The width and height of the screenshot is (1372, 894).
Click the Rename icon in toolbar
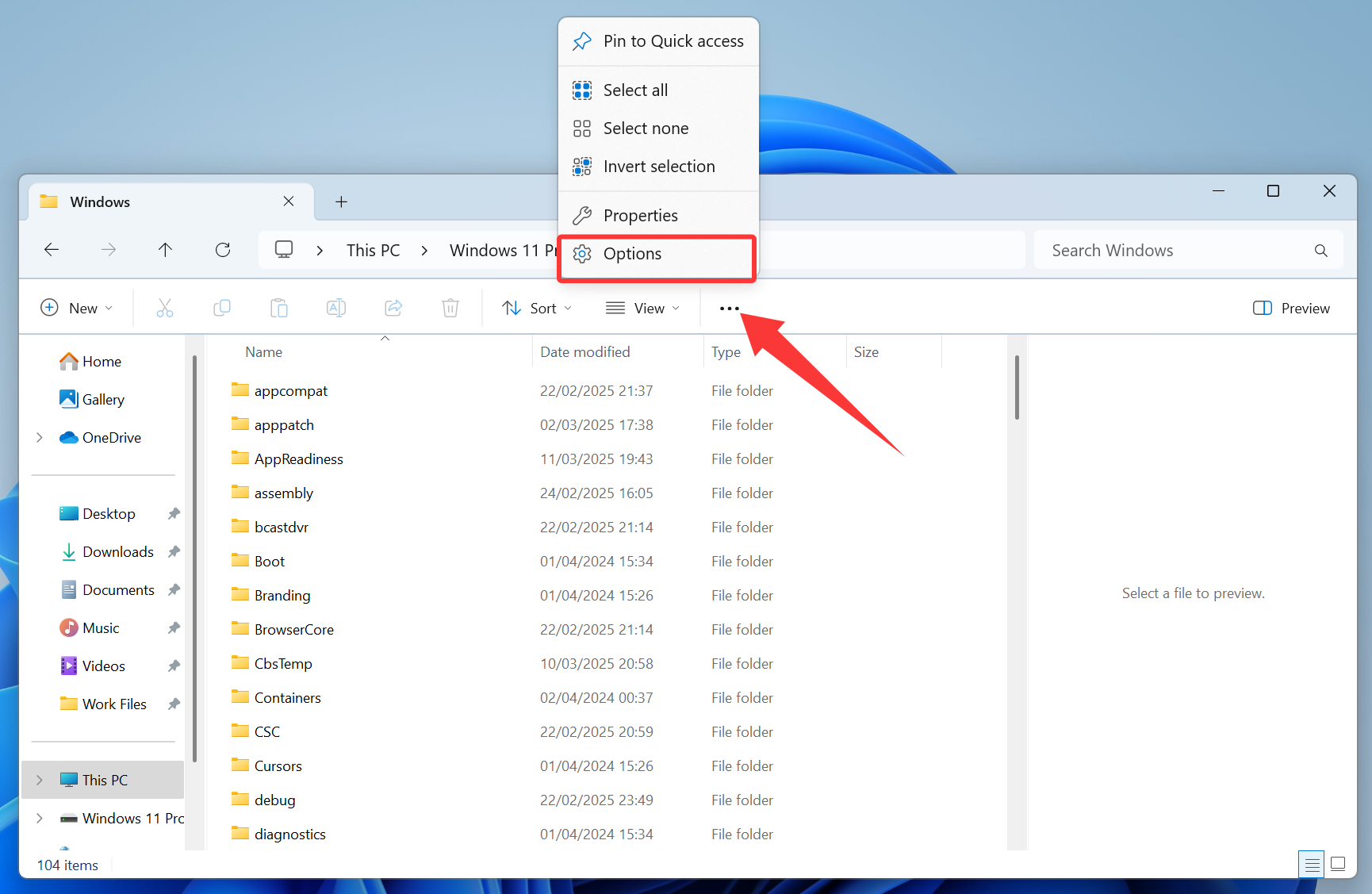click(336, 308)
